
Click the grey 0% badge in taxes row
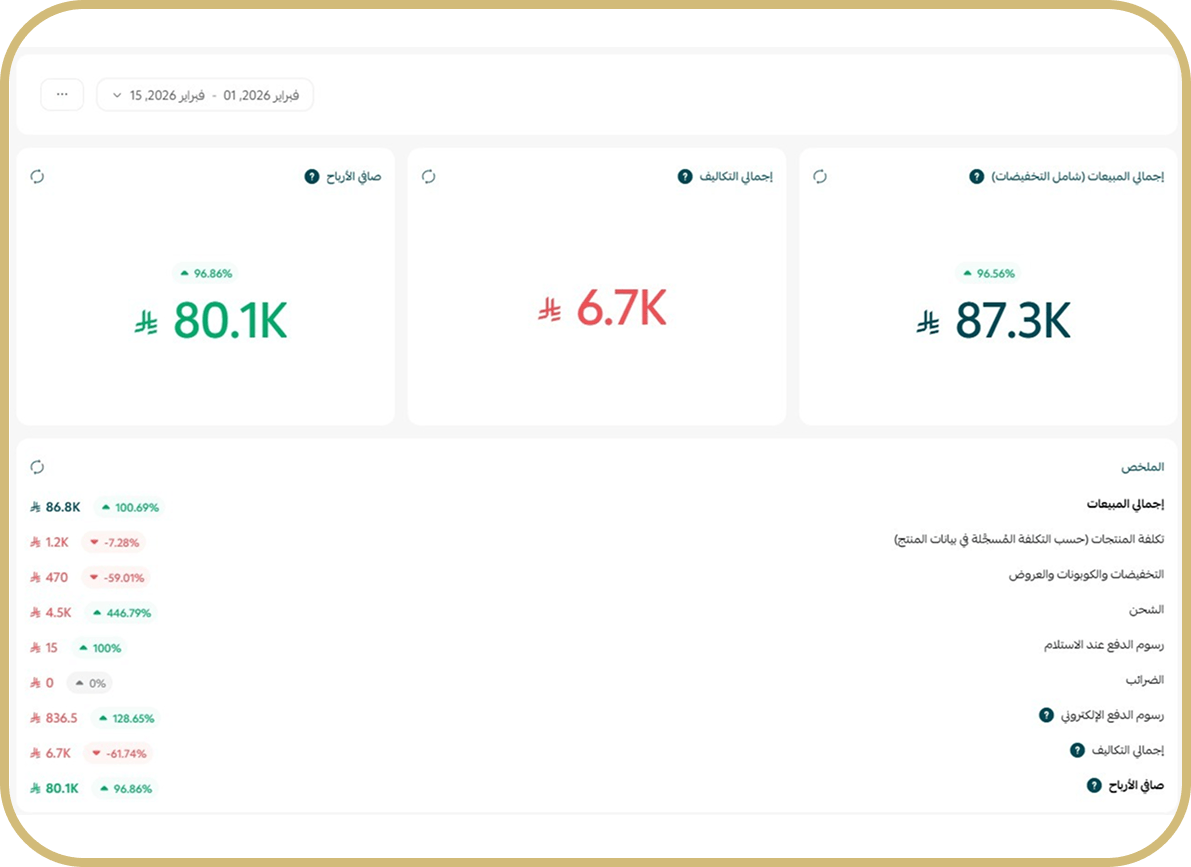click(x=90, y=683)
